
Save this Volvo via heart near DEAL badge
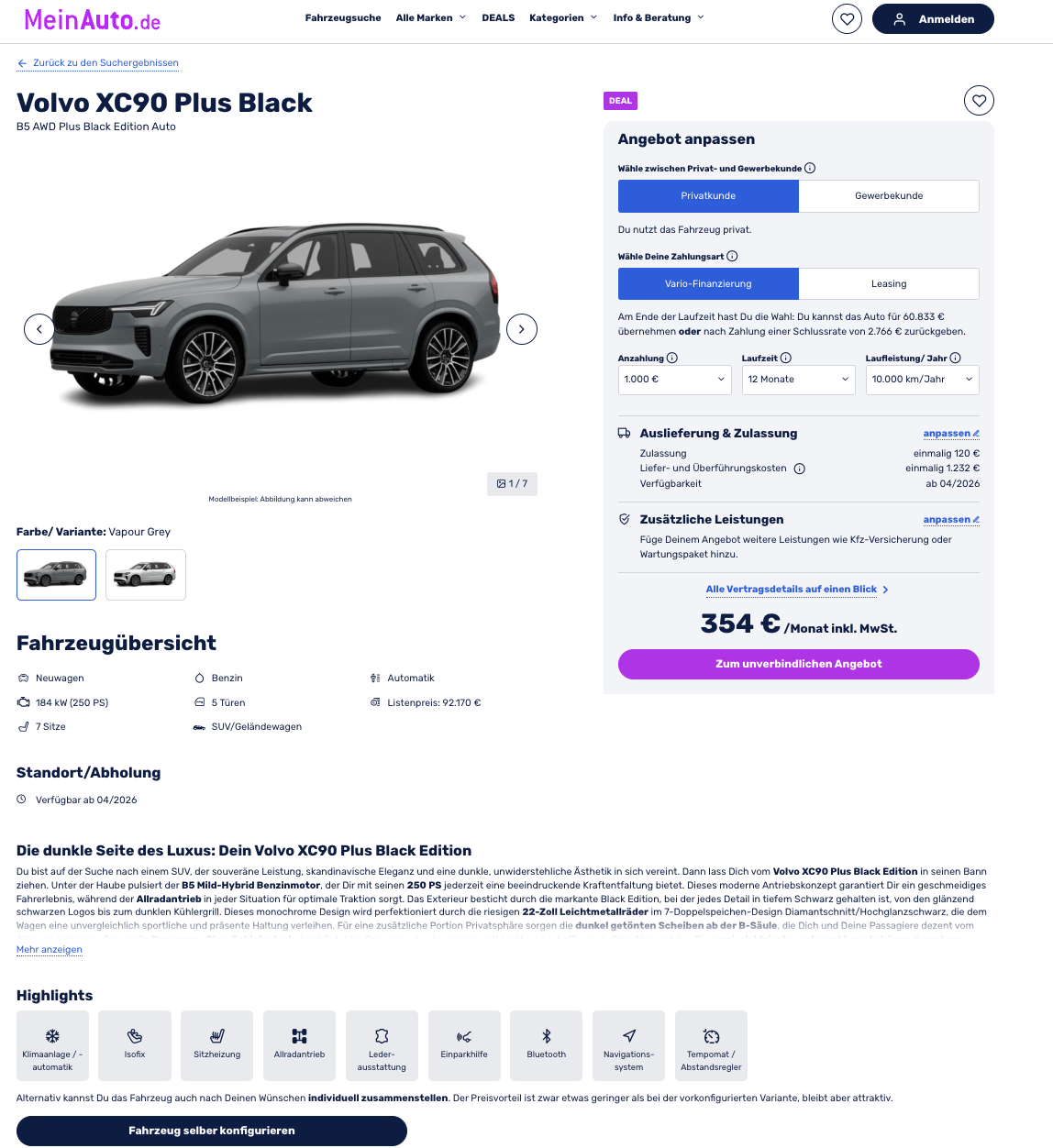(979, 101)
